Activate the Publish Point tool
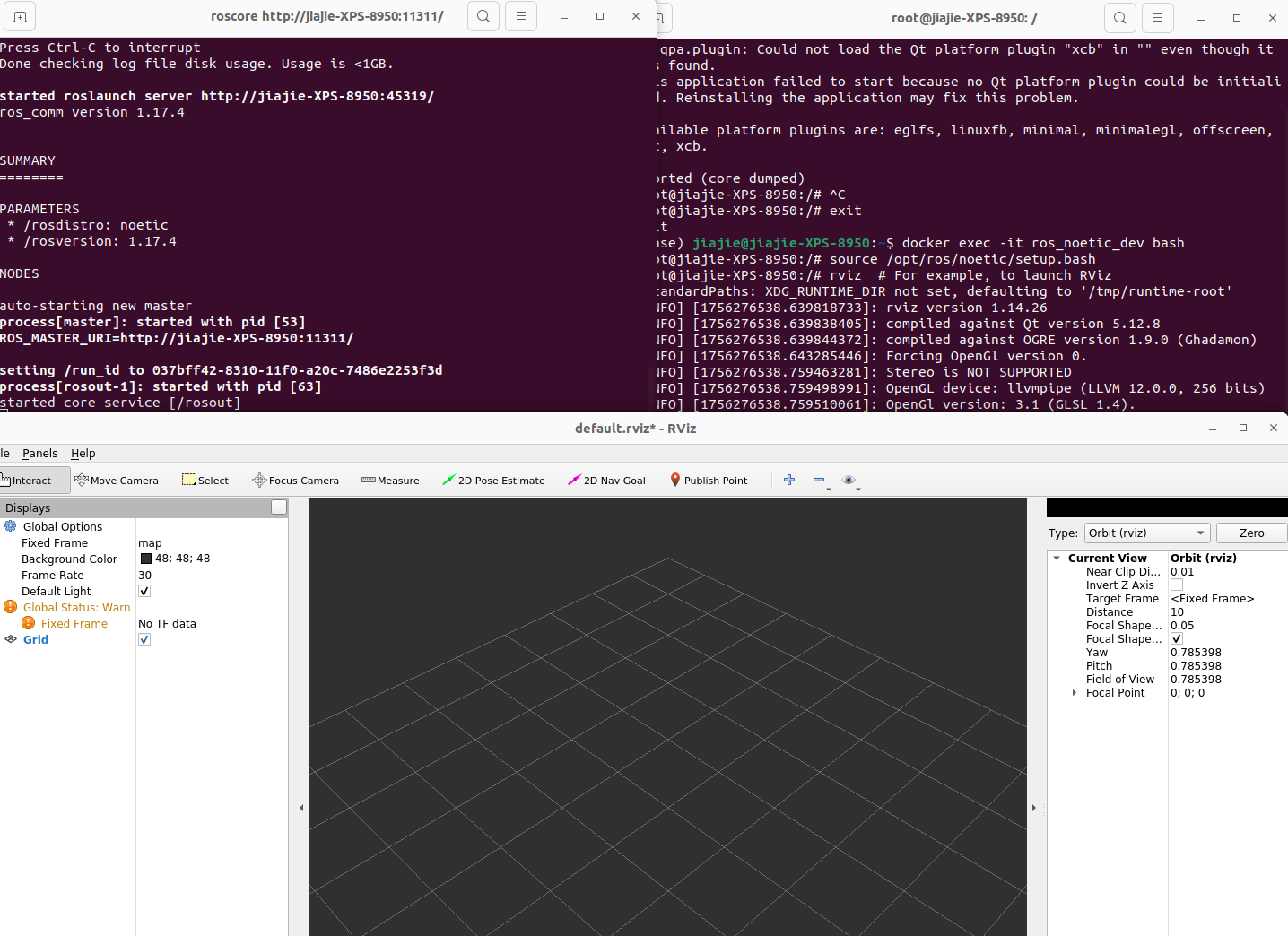 pos(709,481)
